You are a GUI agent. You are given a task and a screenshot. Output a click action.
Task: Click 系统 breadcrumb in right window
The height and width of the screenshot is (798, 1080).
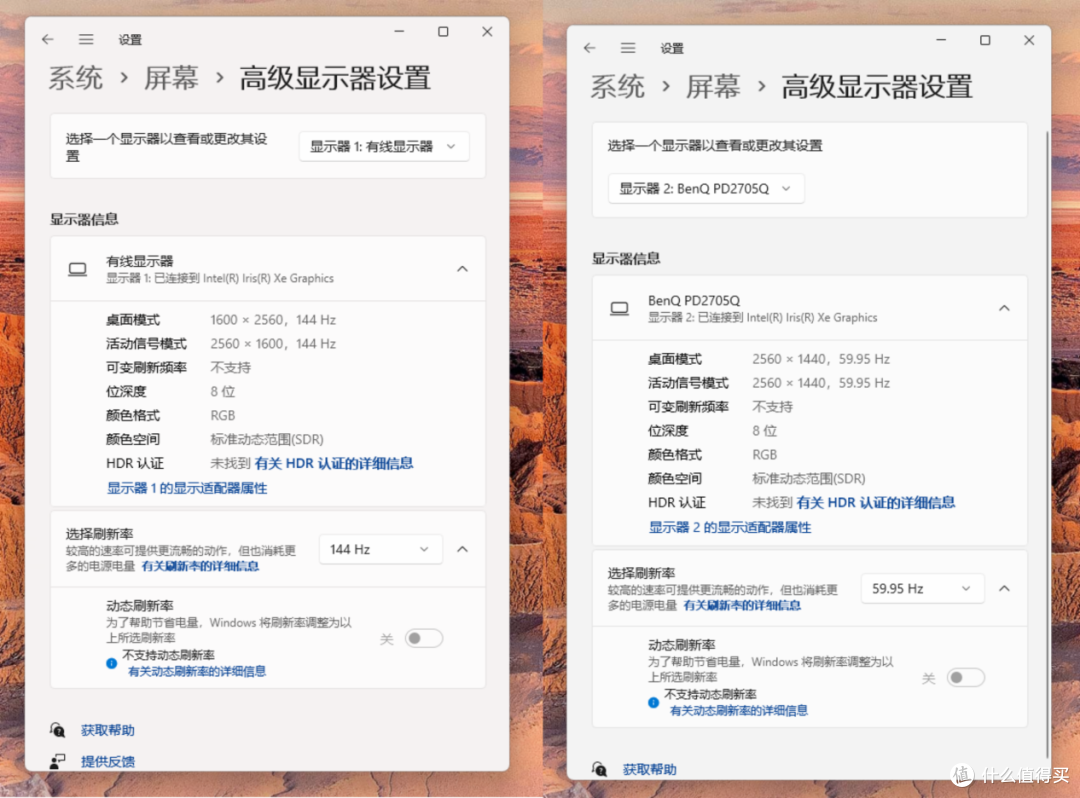(x=618, y=87)
